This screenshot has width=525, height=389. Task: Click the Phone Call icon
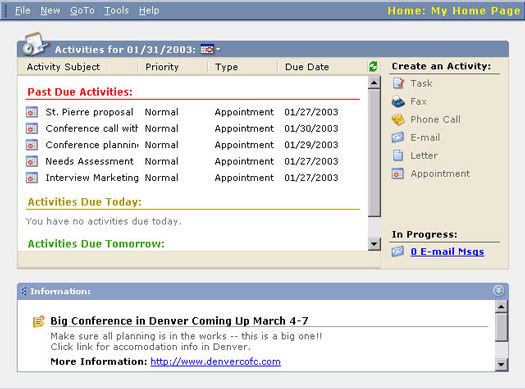click(398, 119)
